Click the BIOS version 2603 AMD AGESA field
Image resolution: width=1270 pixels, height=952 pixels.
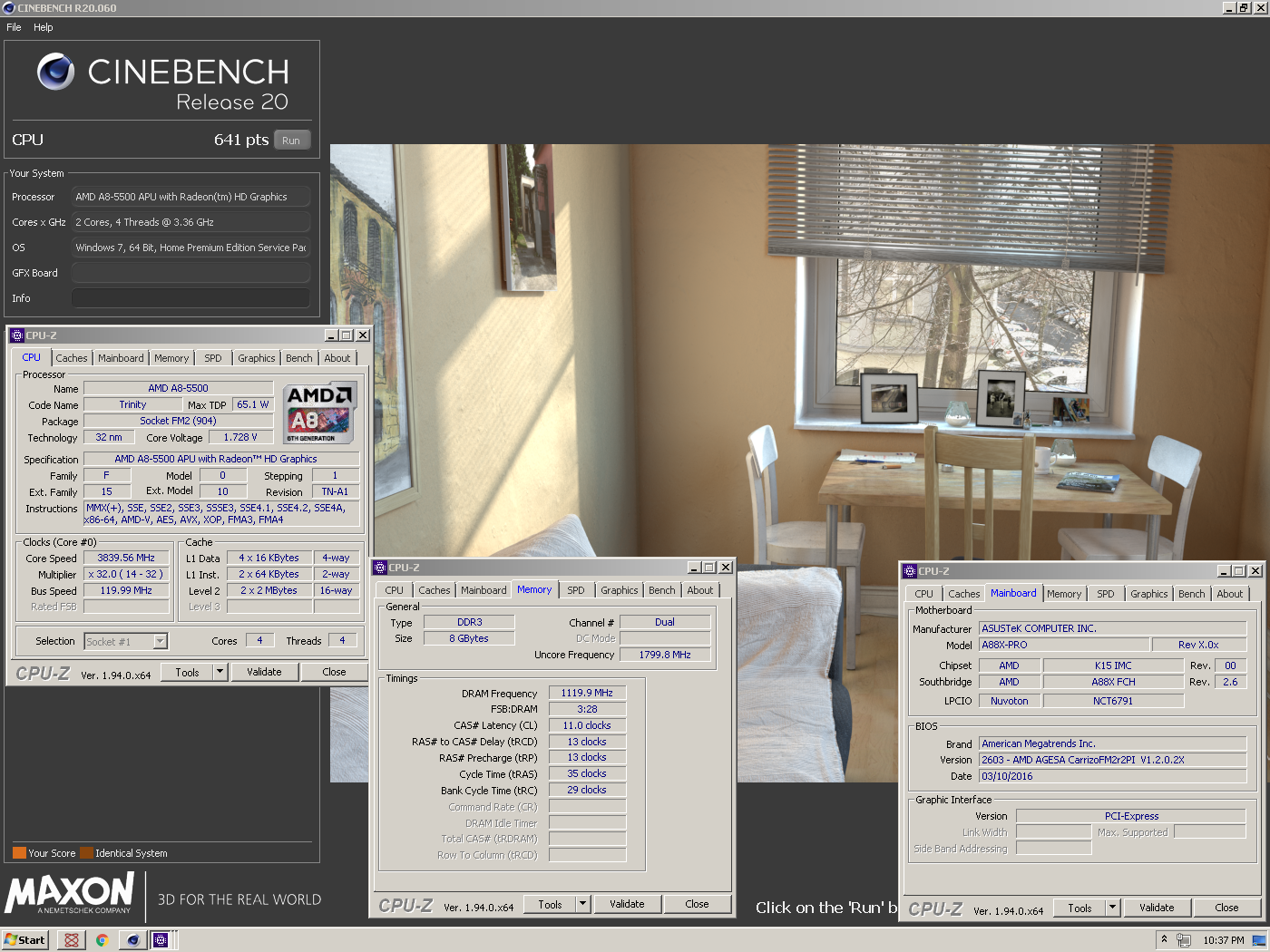tap(1112, 760)
